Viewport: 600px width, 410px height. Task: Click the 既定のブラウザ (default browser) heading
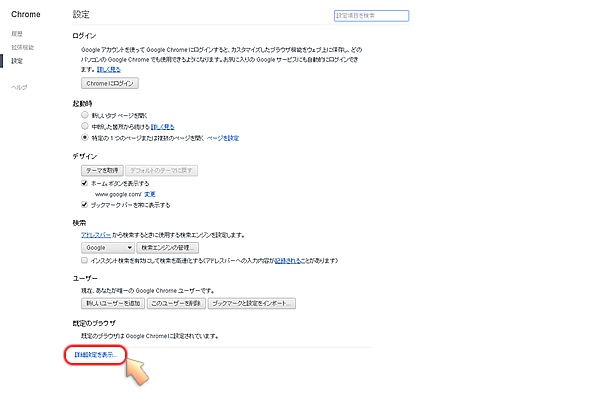click(x=94, y=323)
